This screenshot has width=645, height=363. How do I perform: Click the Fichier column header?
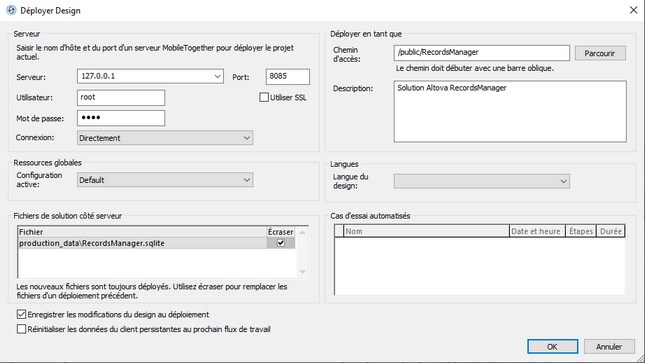pyautogui.click(x=142, y=232)
